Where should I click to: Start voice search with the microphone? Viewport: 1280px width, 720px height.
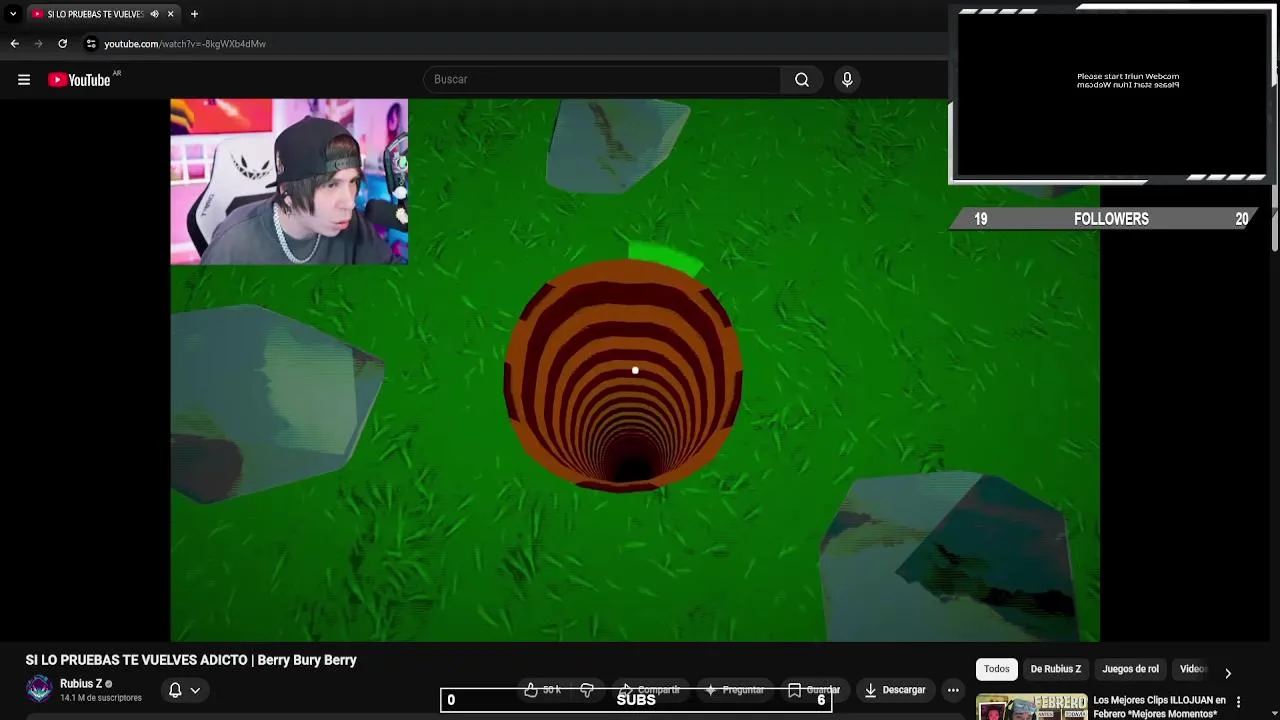point(847,80)
